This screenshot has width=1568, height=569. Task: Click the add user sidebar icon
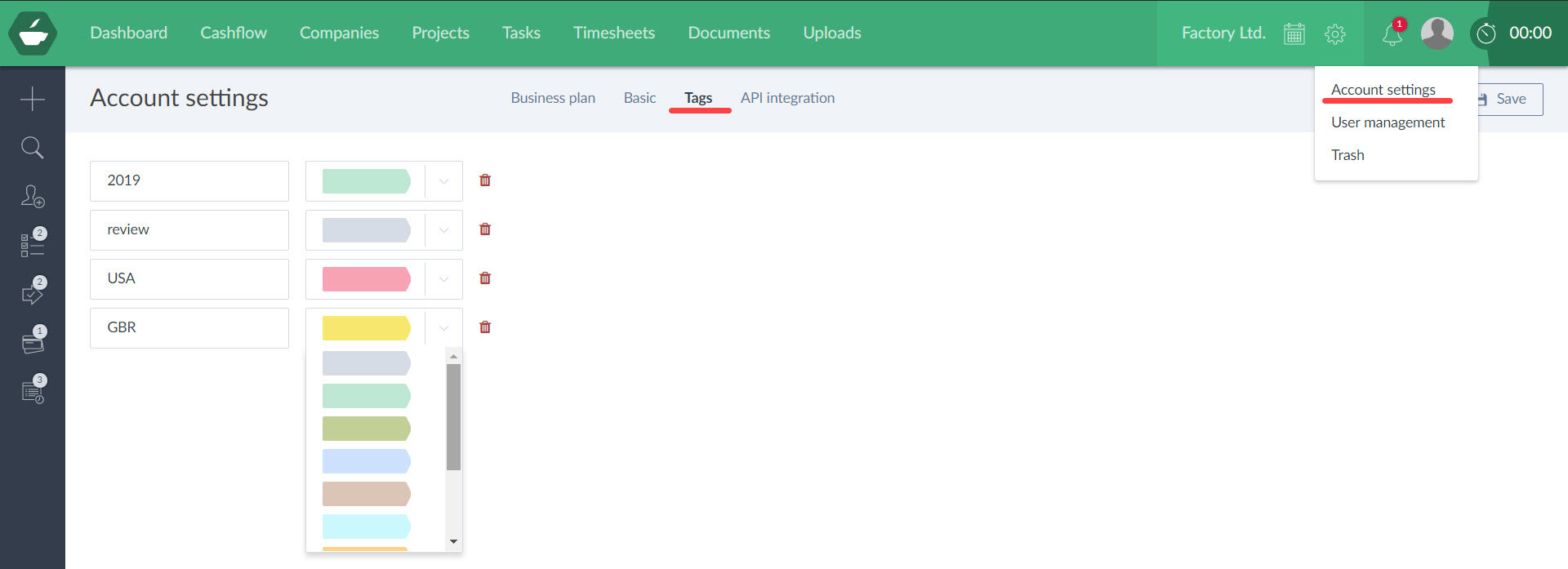tap(33, 197)
